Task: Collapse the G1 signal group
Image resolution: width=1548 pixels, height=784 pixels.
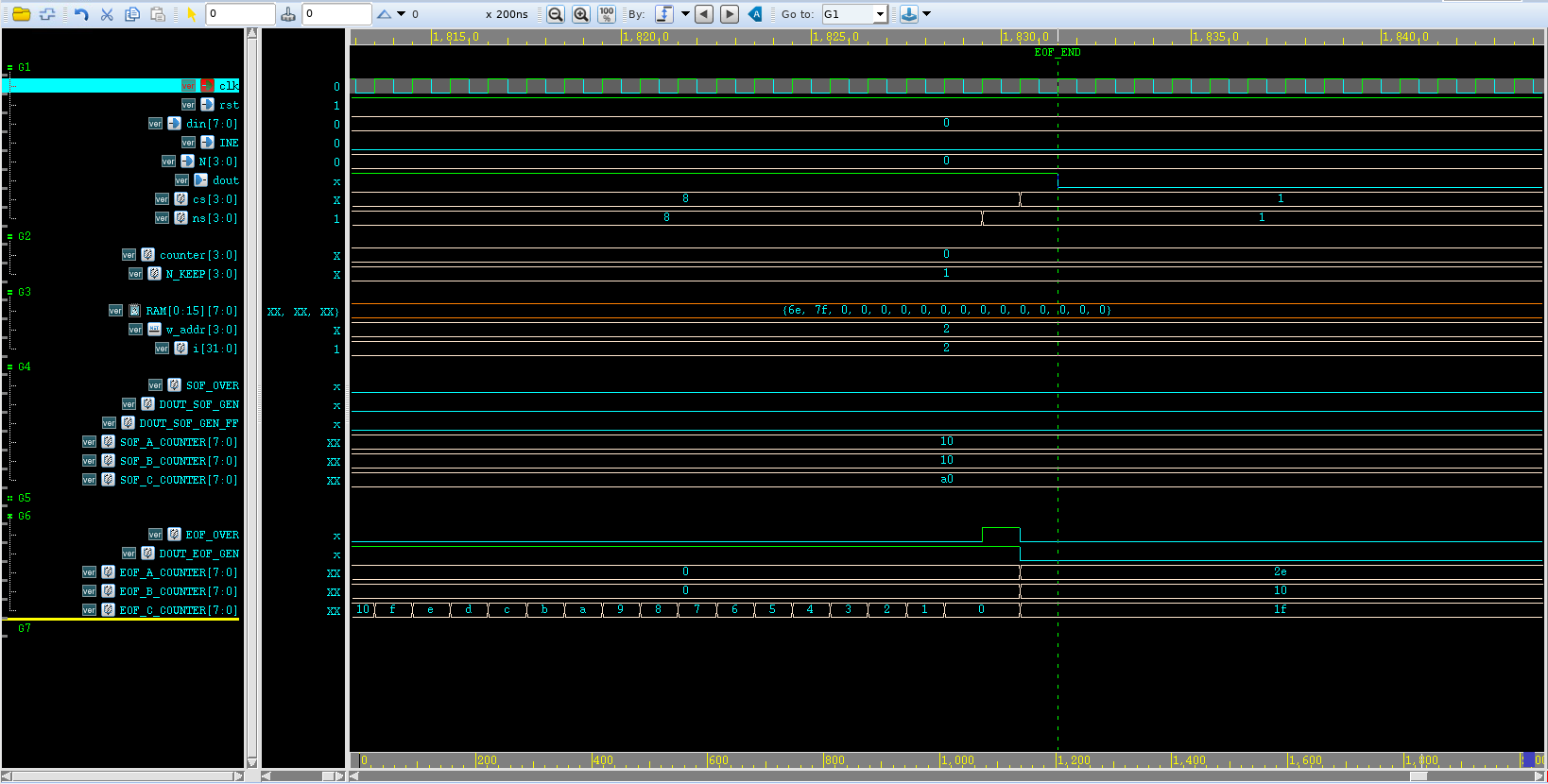Action: click(x=9, y=68)
